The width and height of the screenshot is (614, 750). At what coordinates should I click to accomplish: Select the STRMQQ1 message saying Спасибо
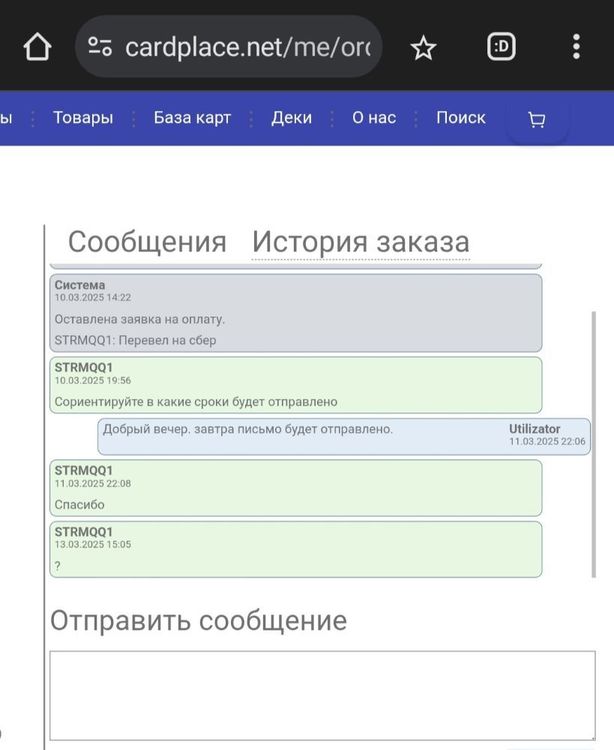[296, 487]
